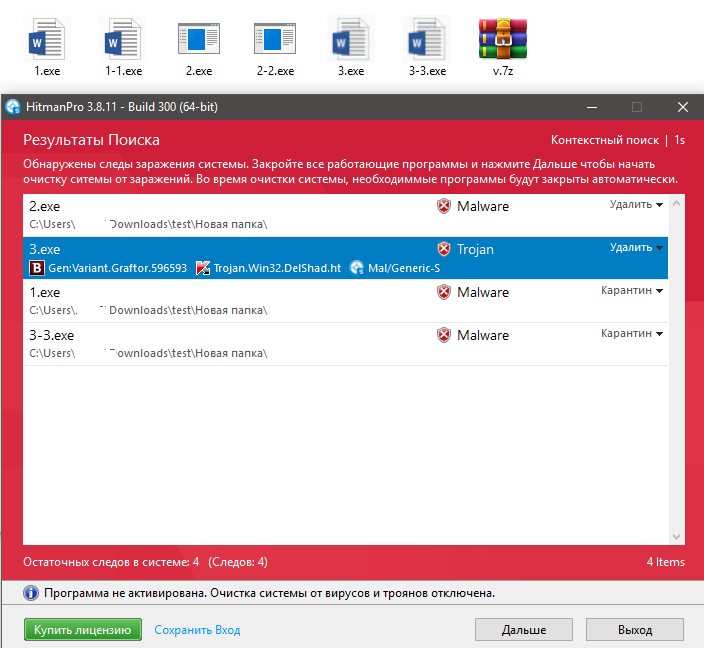
Task: Click the Дальше button
Action: pos(524,630)
